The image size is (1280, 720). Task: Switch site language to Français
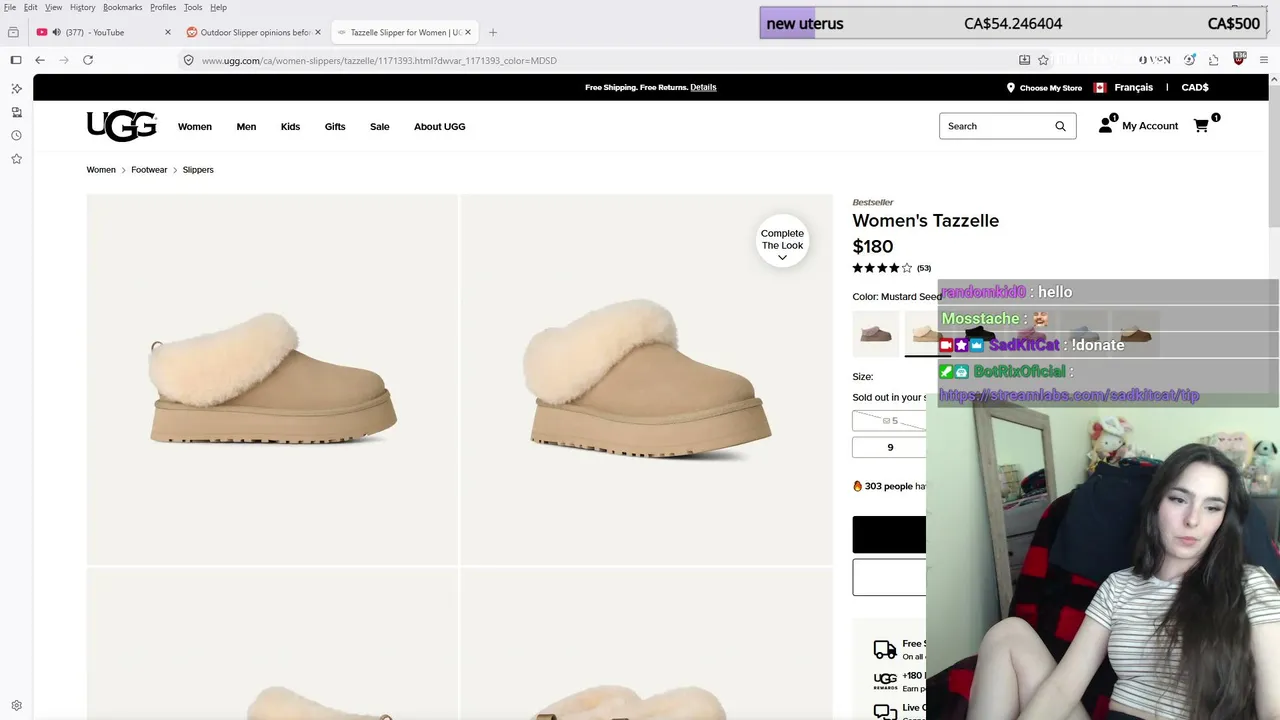click(1134, 87)
